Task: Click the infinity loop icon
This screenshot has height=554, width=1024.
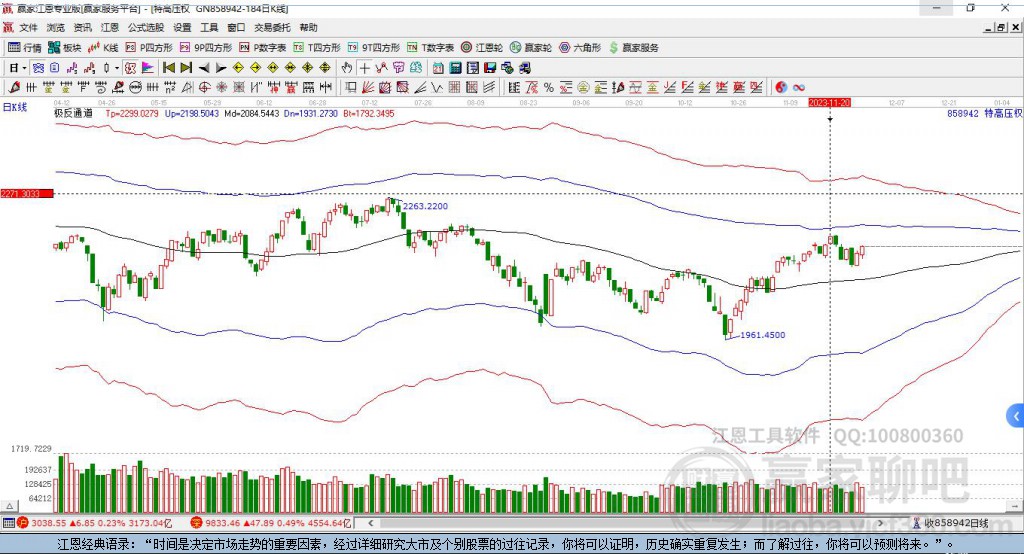Action: pos(799,88)
